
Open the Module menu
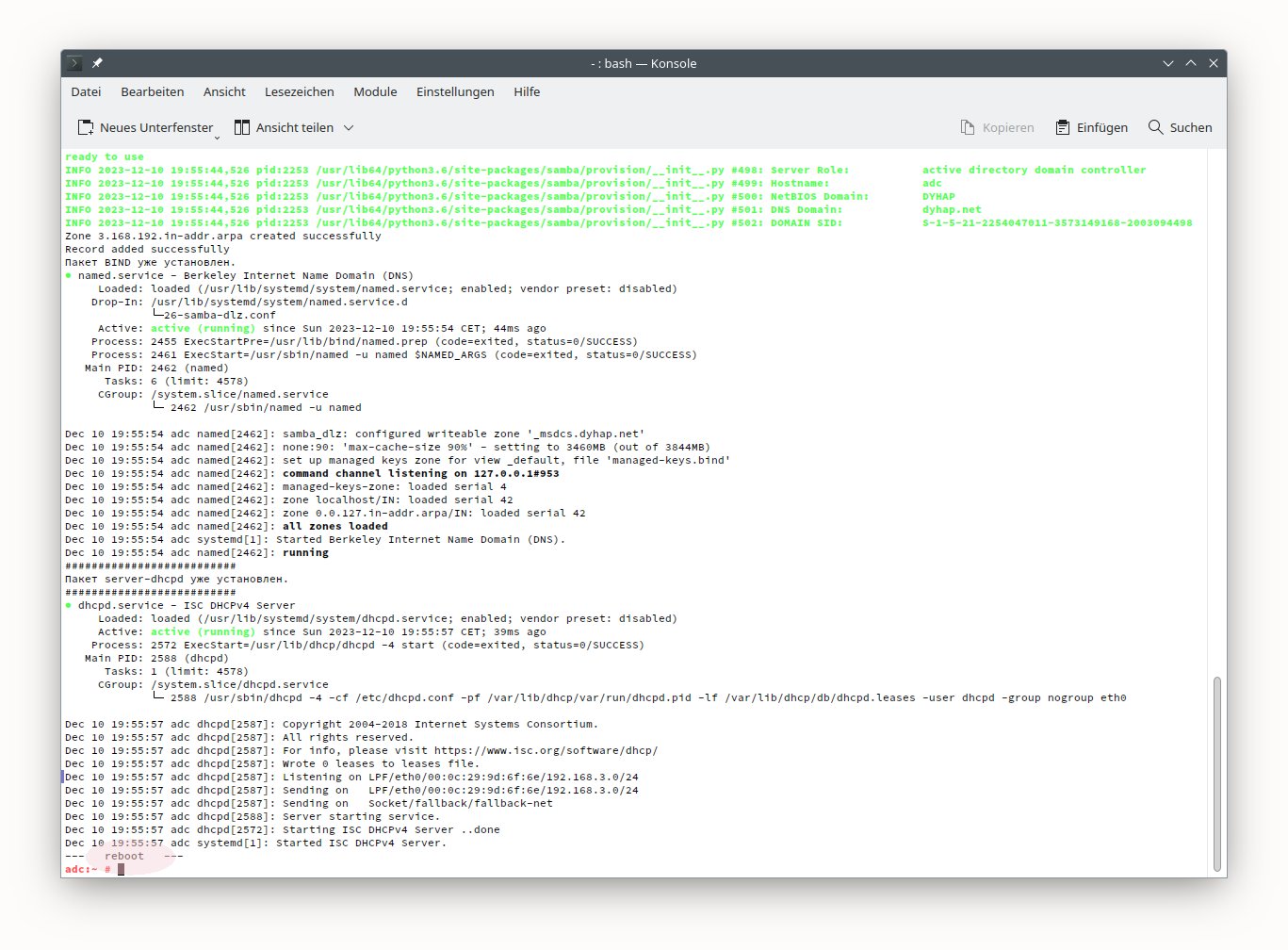tap(375, 91)
